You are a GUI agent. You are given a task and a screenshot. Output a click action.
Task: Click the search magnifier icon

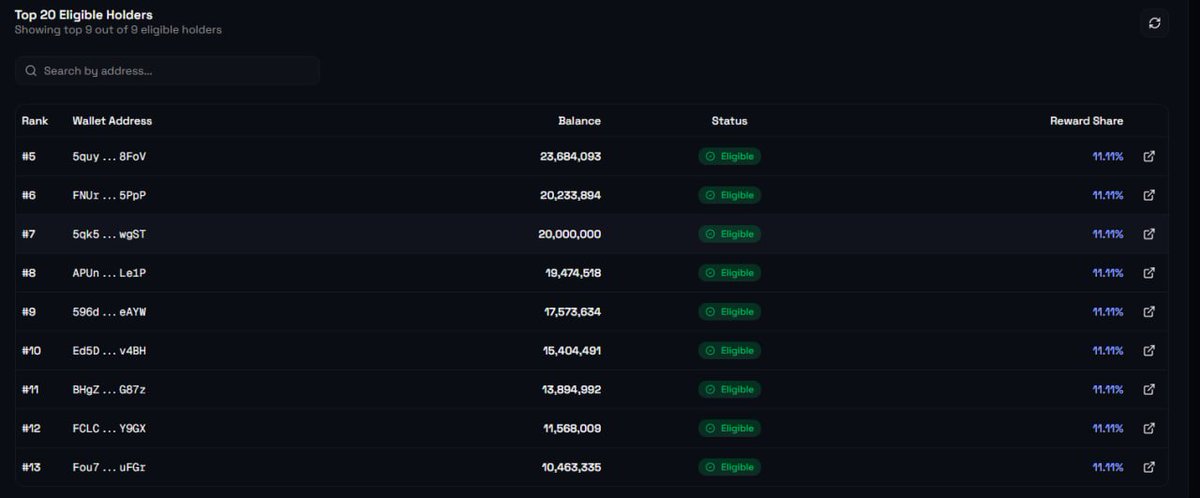(31, 71)
